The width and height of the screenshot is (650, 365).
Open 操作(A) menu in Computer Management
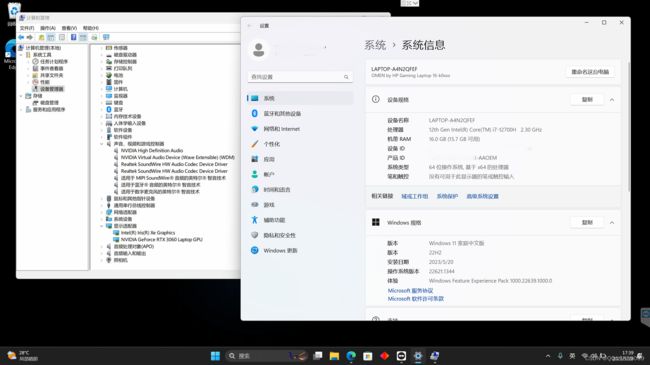tap(48, 28)
